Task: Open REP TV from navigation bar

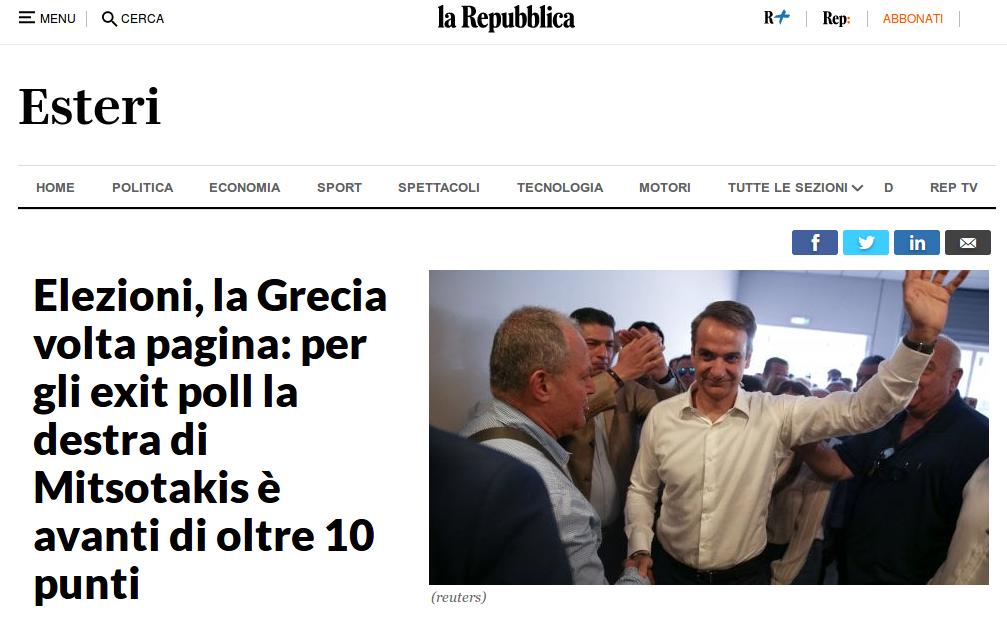Action: [954, 187]
